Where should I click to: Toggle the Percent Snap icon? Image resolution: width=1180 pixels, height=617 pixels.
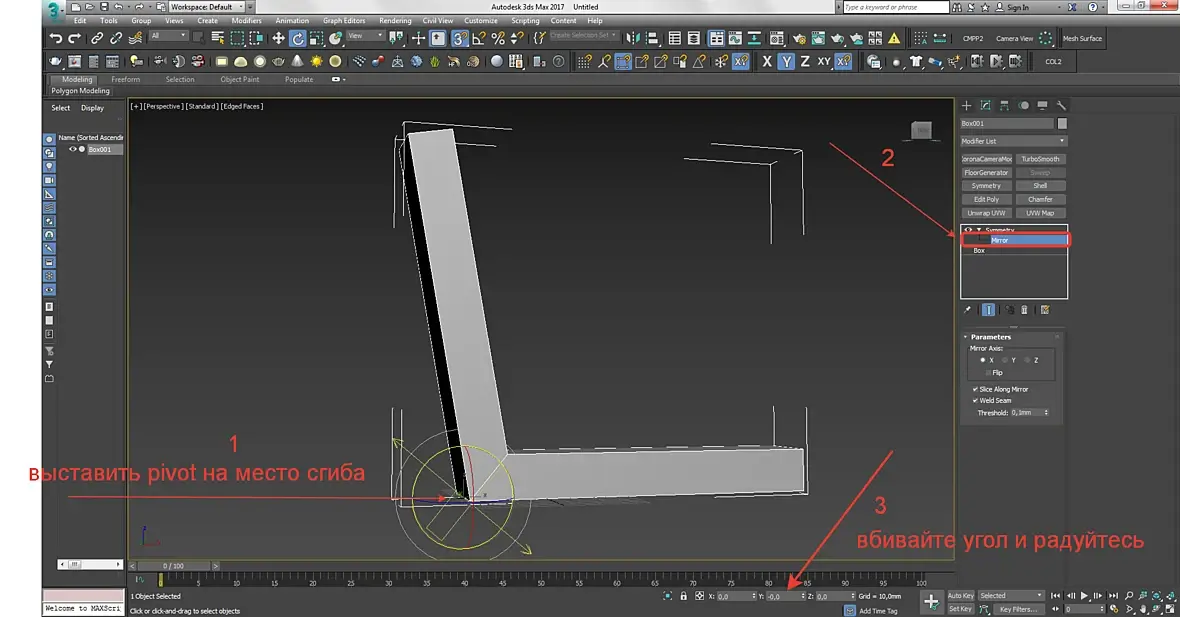[497, 38]
